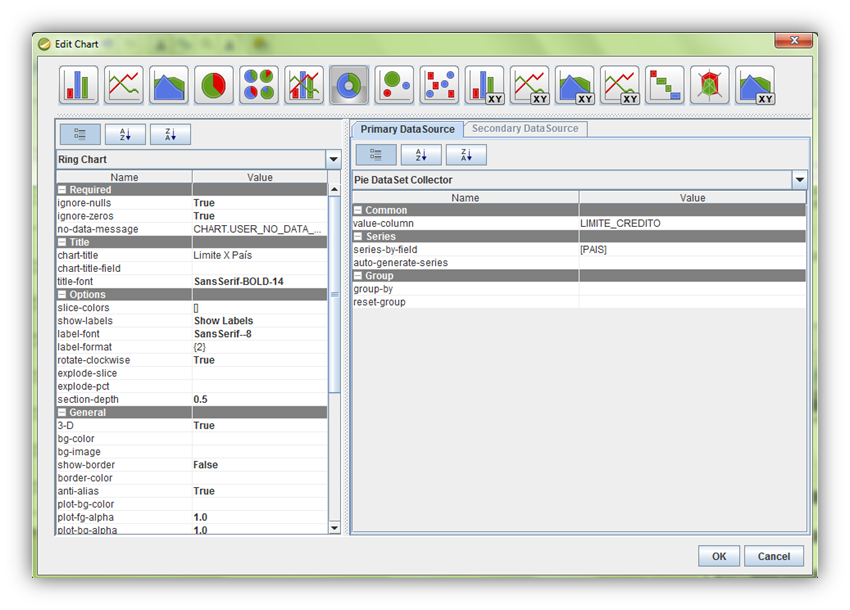Select the Line chart type icon
This screenshot has height=610, width=850.
tap(124, 86)
